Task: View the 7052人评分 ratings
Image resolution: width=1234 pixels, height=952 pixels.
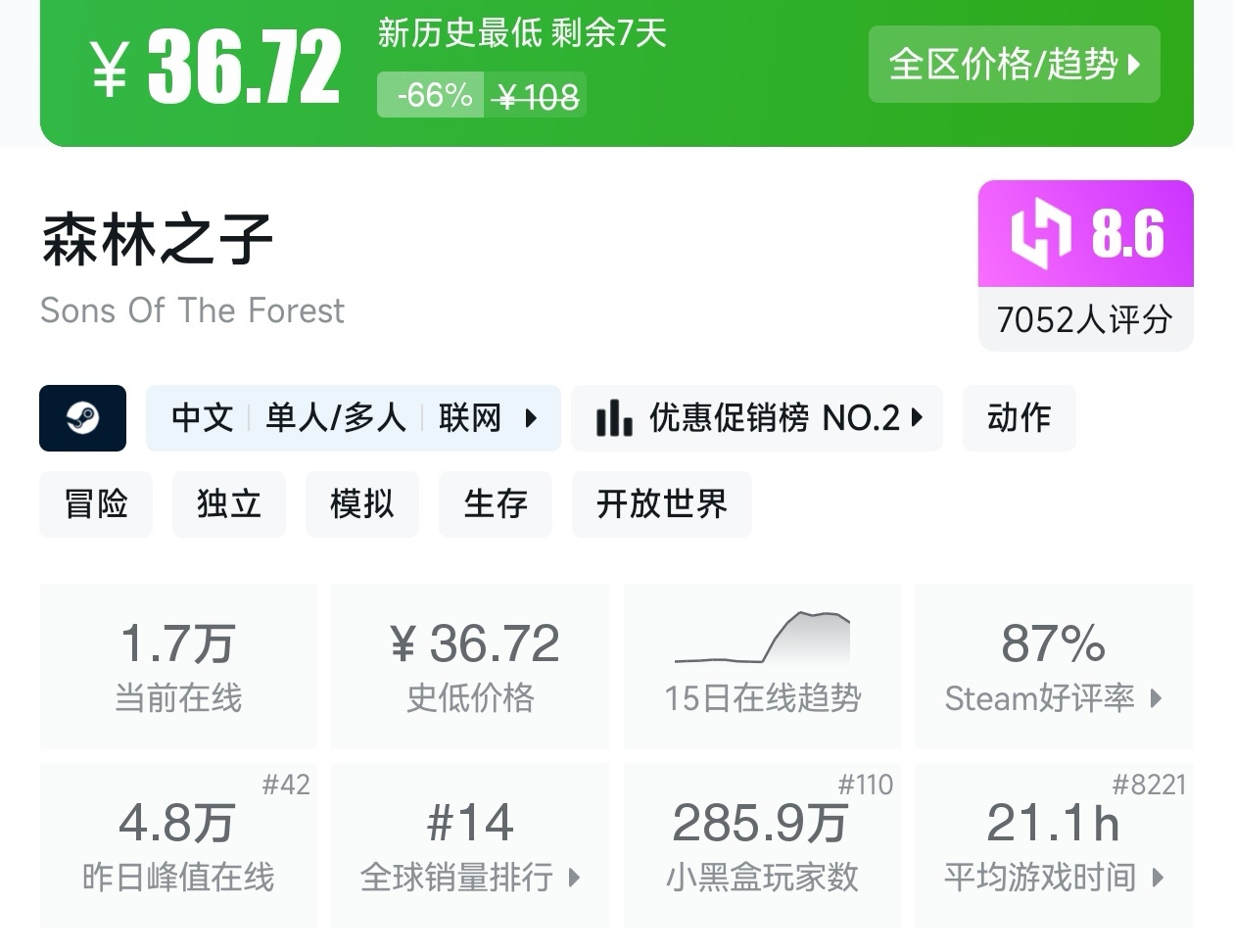Action: tap(1085, 319)
